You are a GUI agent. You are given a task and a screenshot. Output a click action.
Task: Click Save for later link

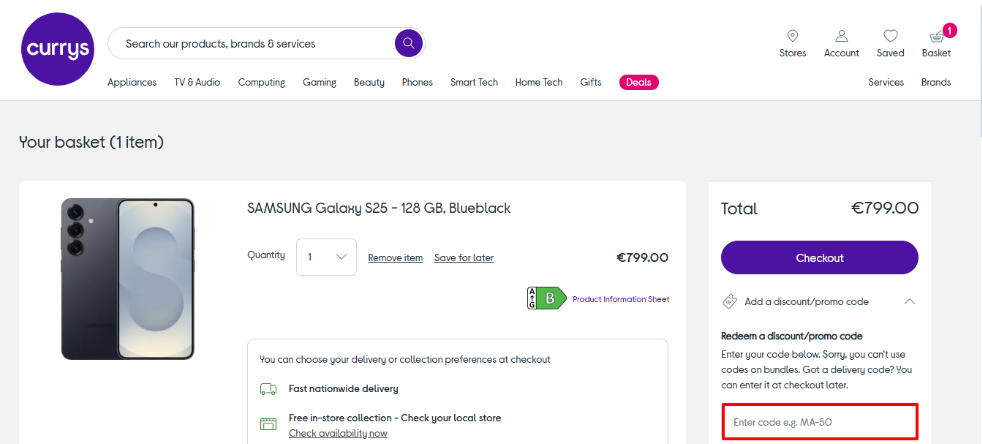coord(463,258)
